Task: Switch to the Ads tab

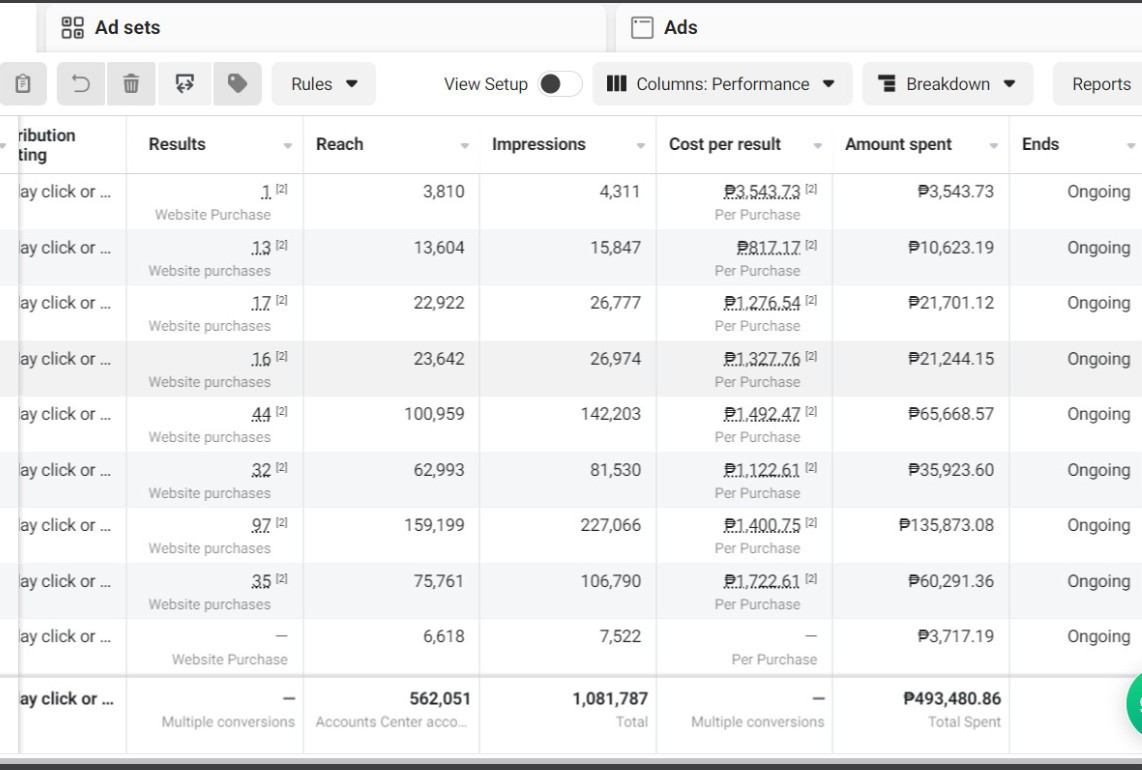Action: point(878,28)
